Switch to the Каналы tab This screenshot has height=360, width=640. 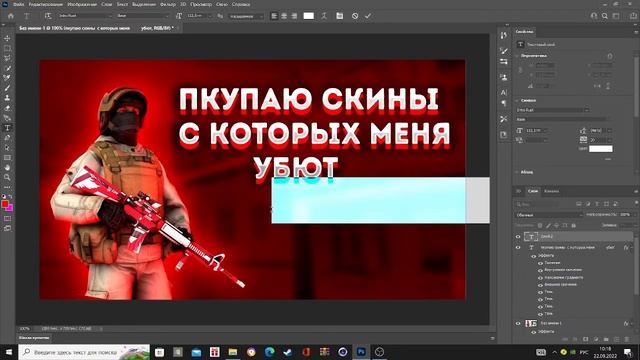pos(551,191)
